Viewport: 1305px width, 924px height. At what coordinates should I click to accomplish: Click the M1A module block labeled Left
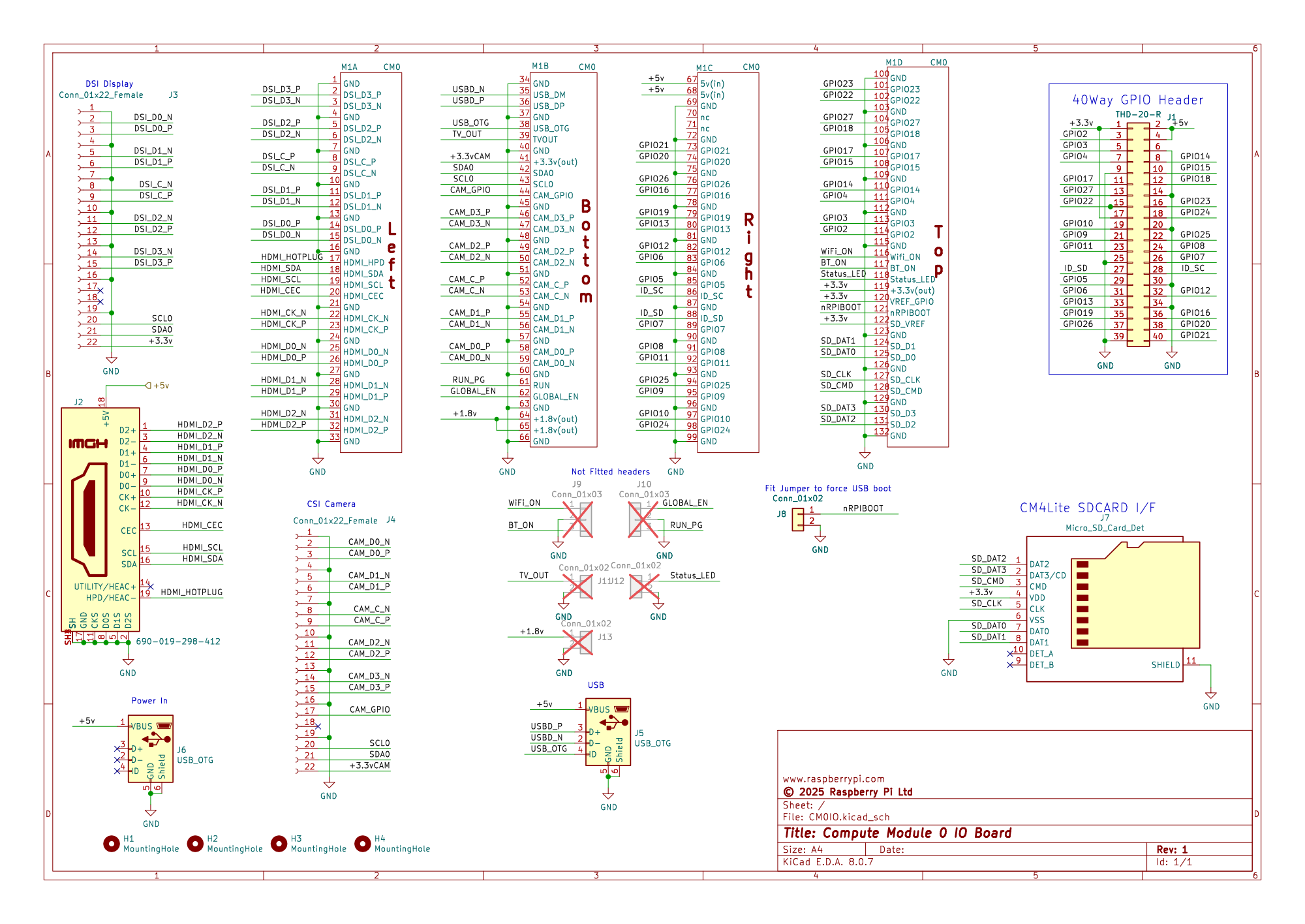[371, 261]
